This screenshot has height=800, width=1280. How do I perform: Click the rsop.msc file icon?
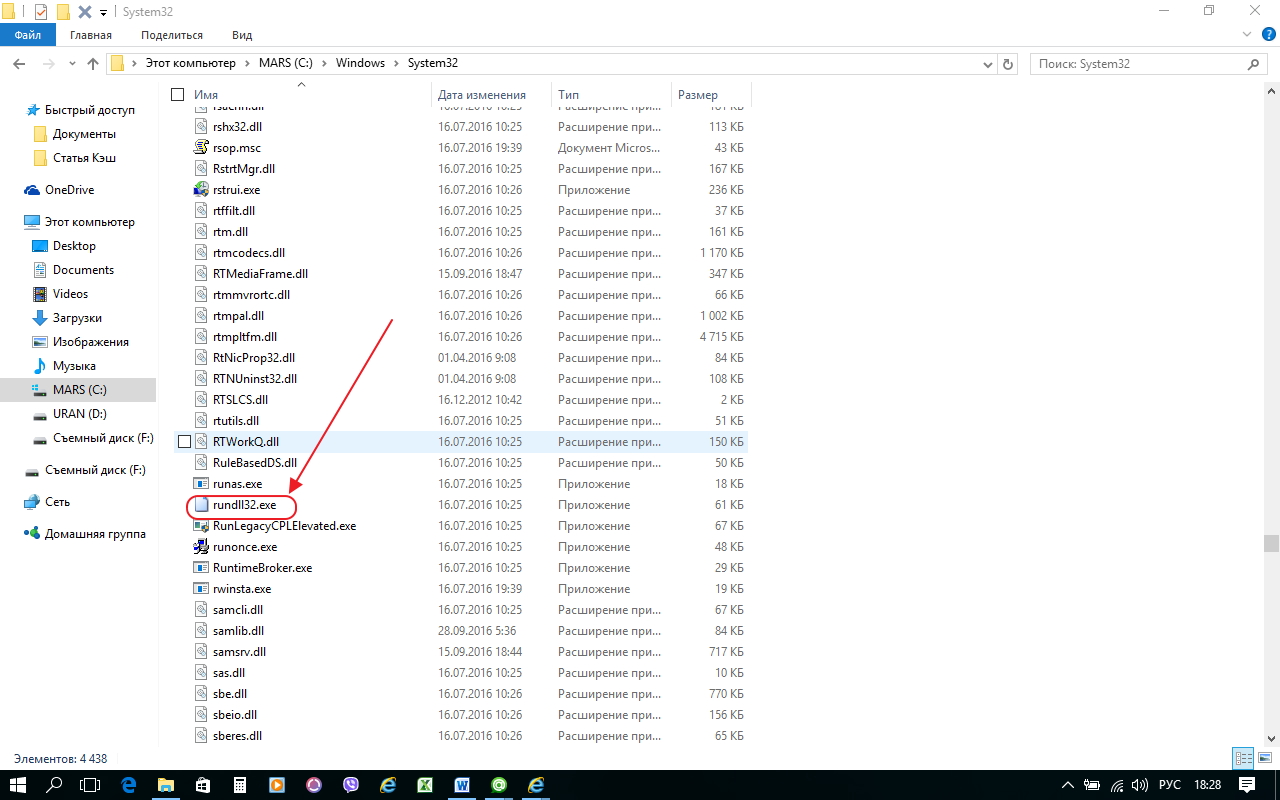coord(201,148)
